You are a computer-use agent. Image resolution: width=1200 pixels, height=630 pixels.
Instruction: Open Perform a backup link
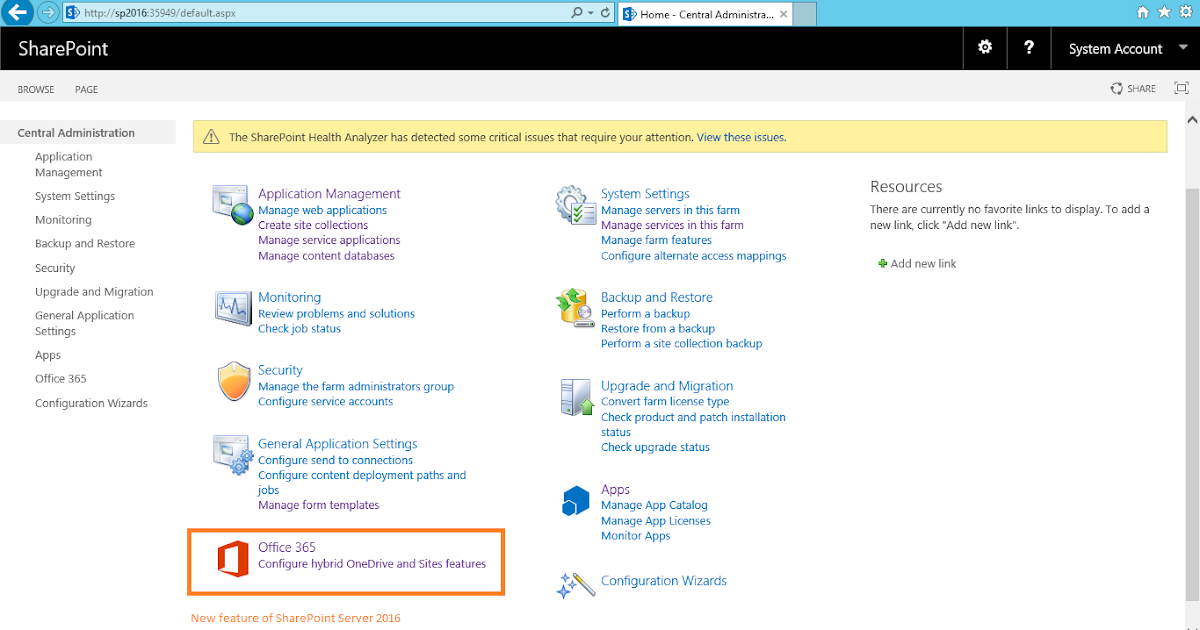point(645,313)
